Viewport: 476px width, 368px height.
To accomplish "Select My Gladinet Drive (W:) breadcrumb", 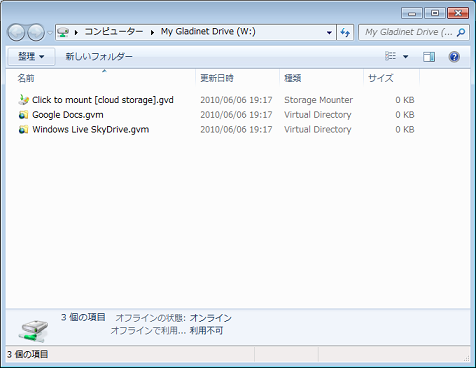I will (208, 32).
